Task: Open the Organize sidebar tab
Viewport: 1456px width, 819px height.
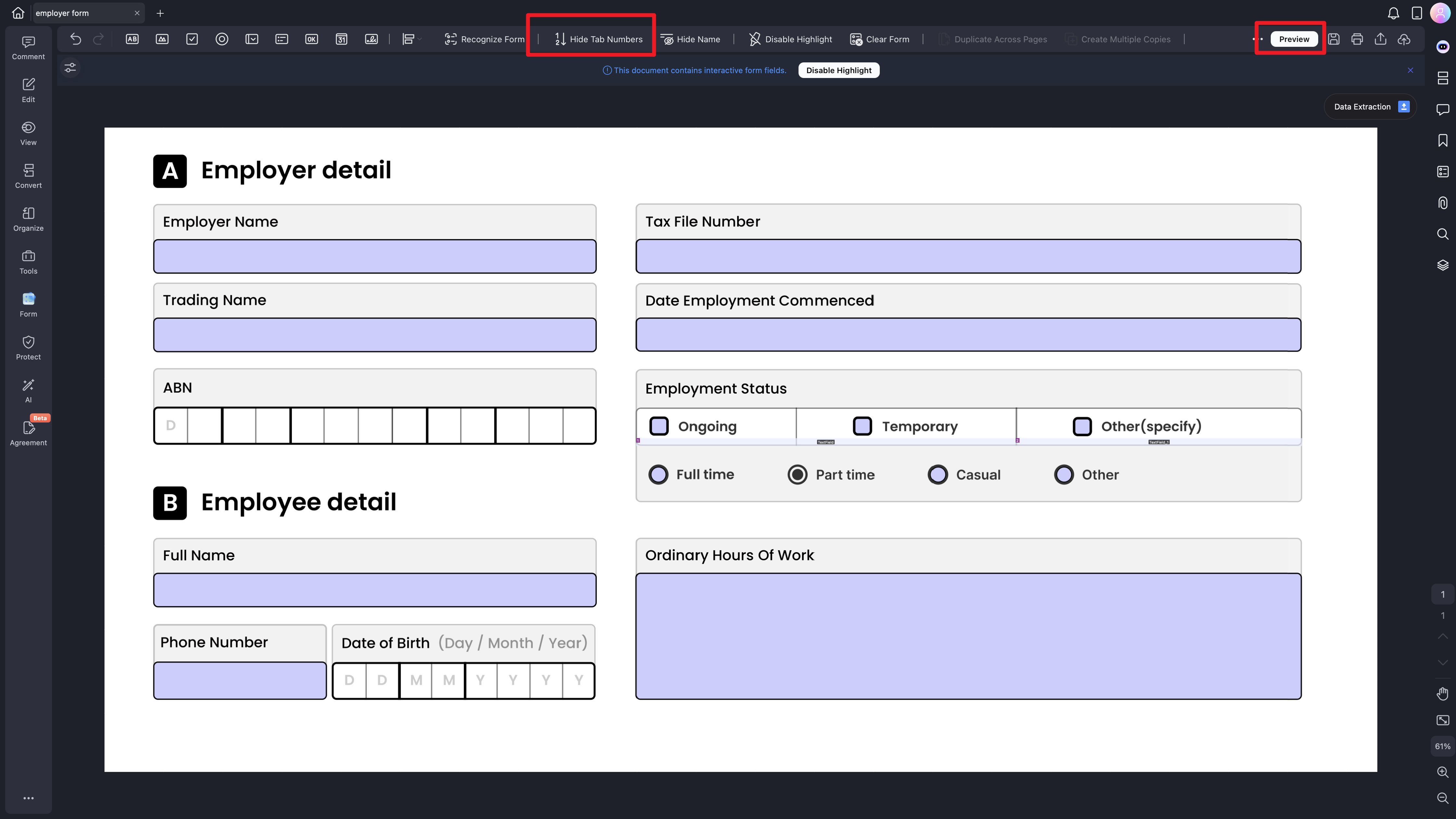Action: click(28, 220)
